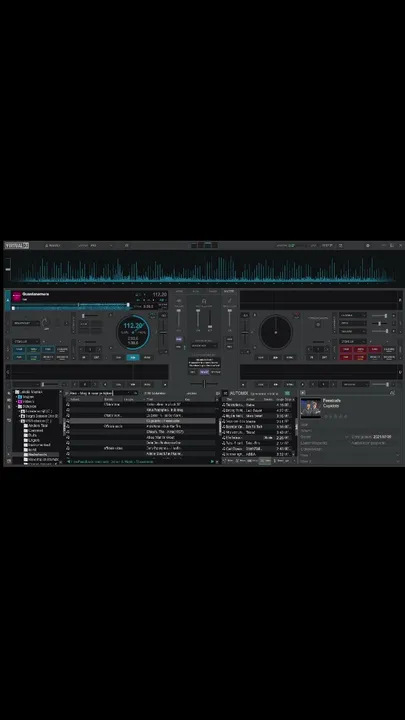Image resolution: width=405 pixels, height=720 pixels.
Task: Start playback on the left deck
Action: tap(133, 357)
